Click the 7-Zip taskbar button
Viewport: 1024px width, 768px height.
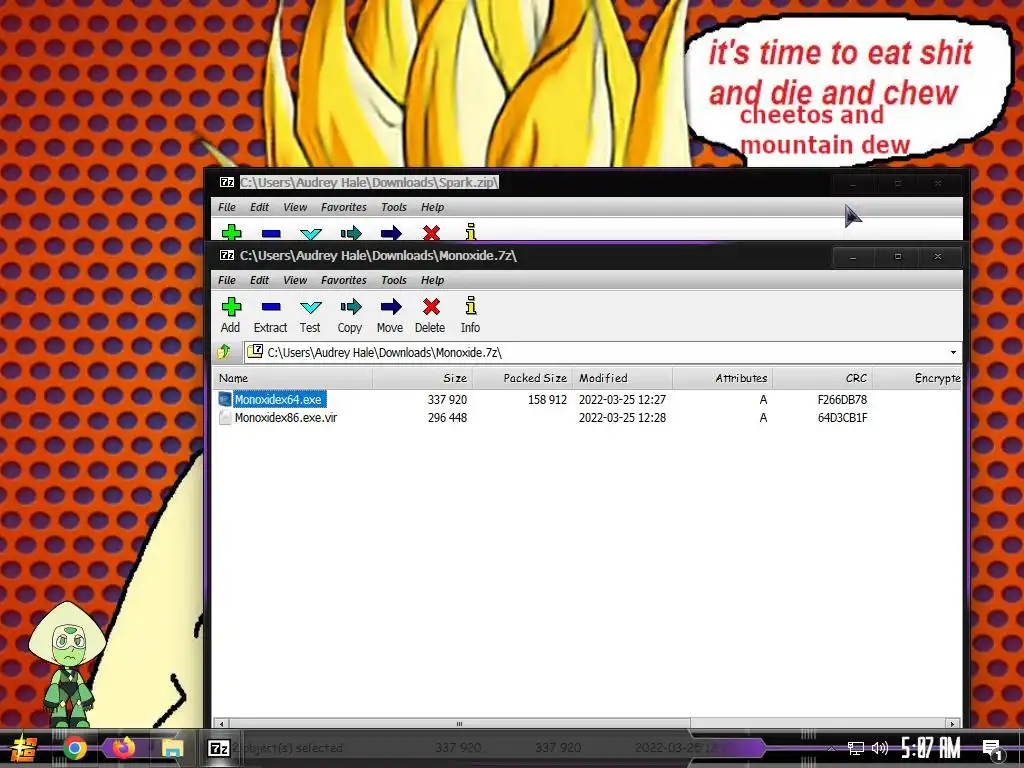click(219, 748)
